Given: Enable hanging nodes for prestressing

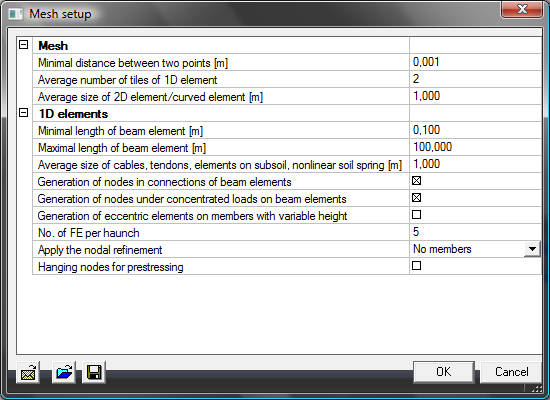Looking at the screenshot, I should click(416, 266).
